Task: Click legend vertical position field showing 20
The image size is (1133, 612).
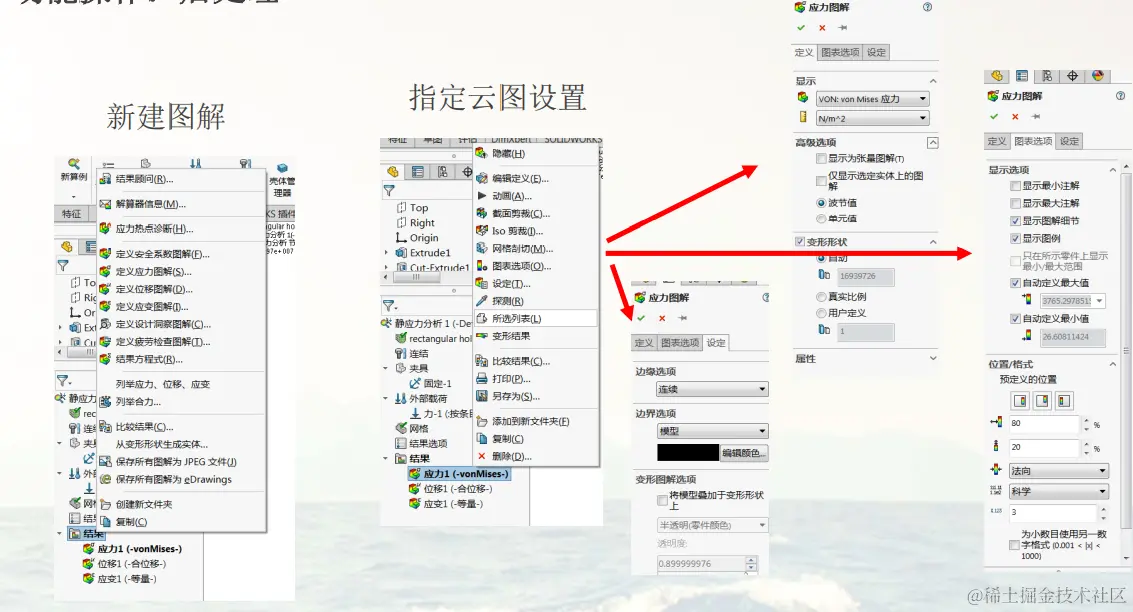Action: click(1044, 447)
